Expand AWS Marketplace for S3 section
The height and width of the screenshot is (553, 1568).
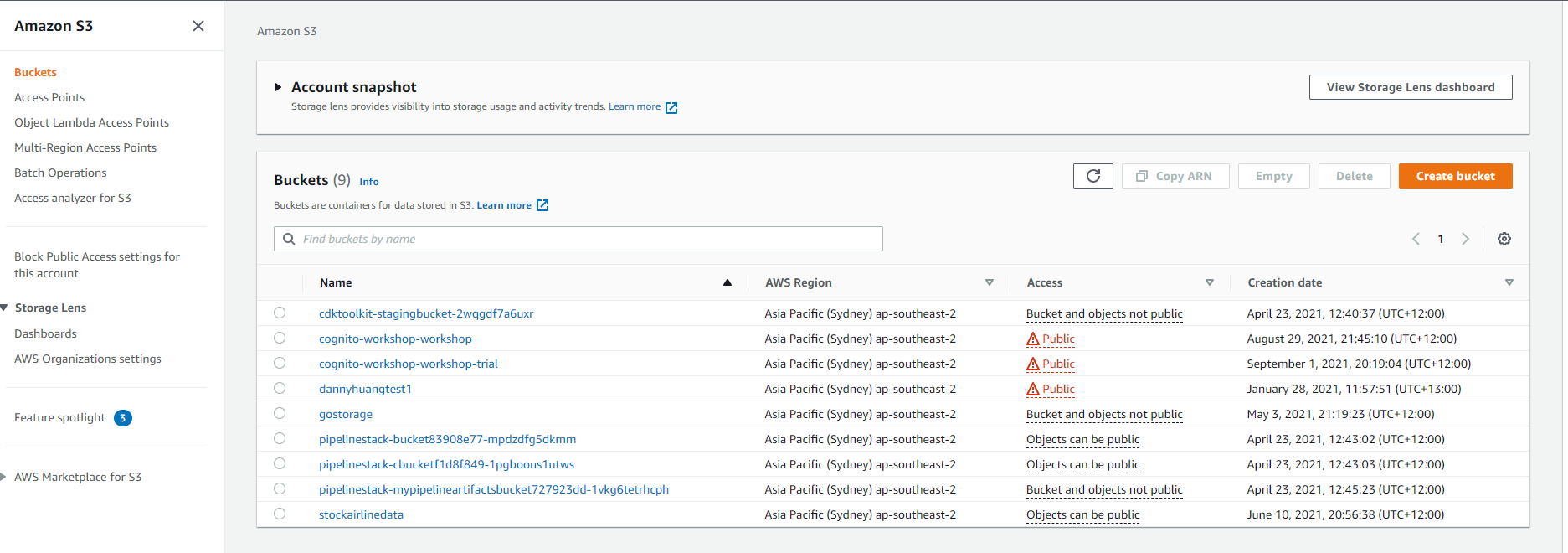pos(4,477)
